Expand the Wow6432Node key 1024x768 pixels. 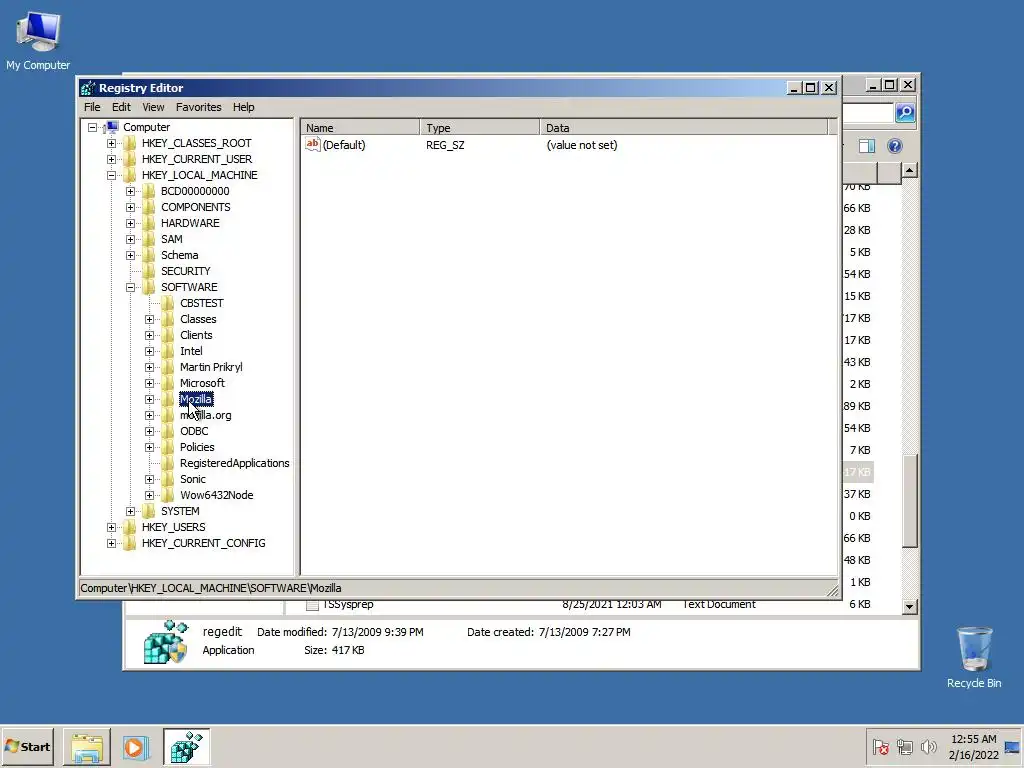pos(150,495)
